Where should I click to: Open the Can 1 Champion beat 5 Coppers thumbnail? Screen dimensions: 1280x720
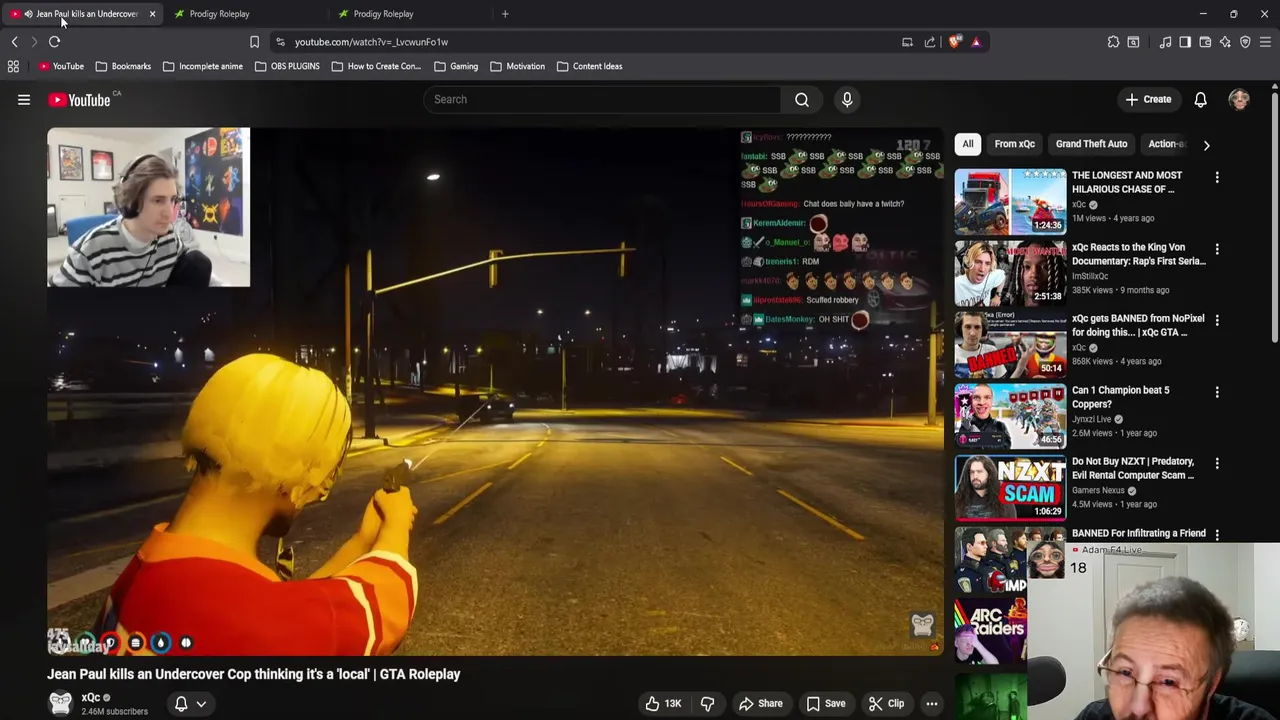(1010, 416)
